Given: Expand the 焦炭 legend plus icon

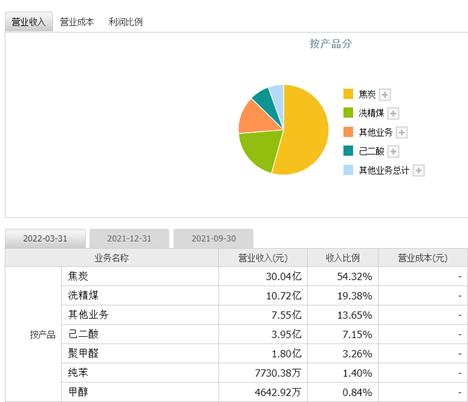Looking at the screenshot, I should pos(385,94).
